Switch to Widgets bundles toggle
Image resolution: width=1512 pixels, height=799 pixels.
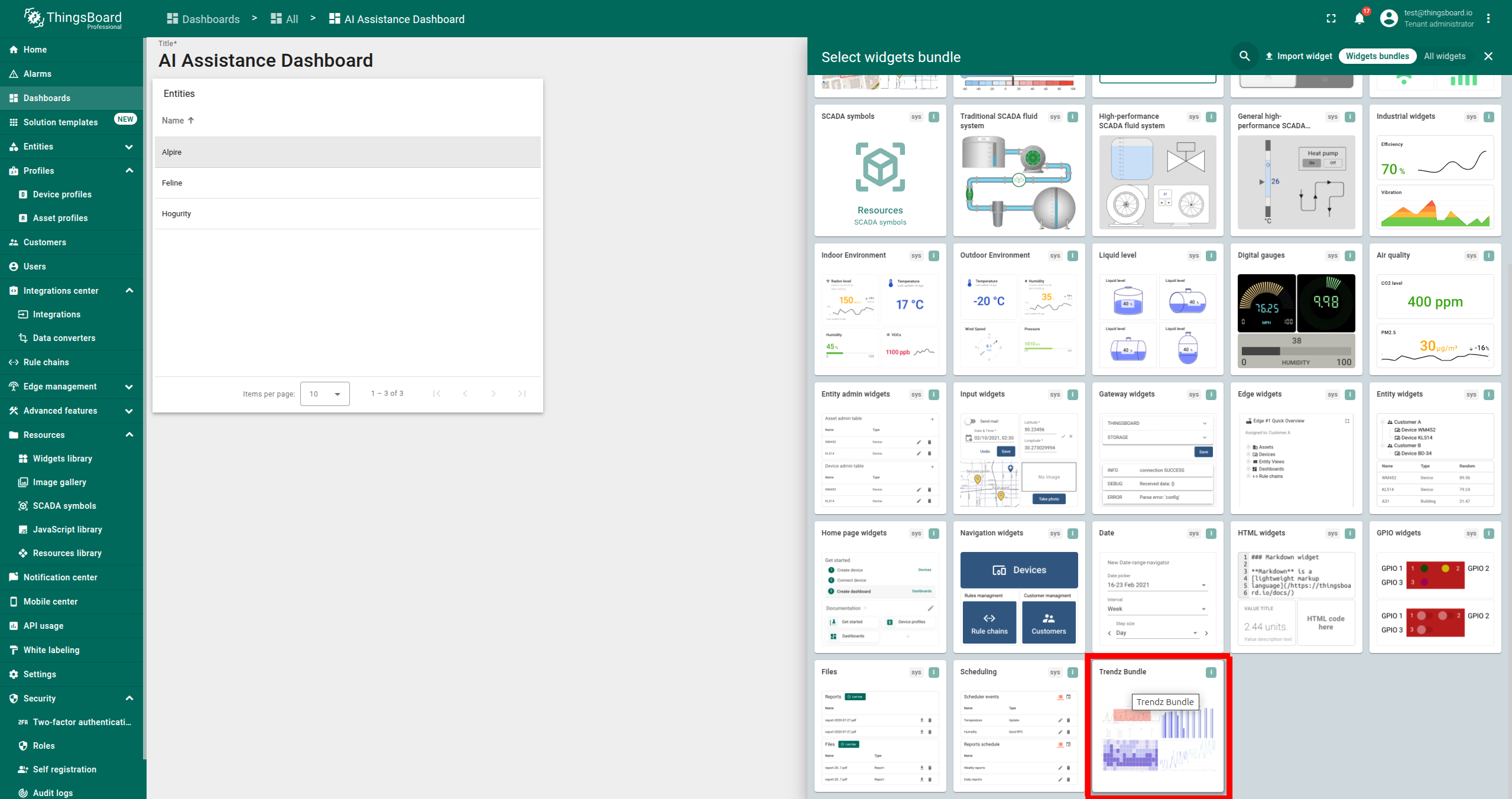coord(1377,56)
